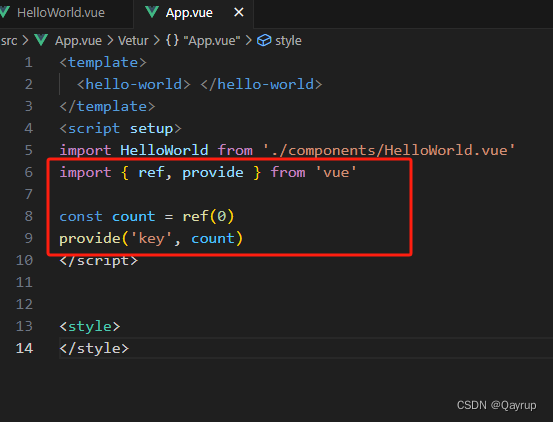Image resolution: width=553 pixels, height=422 pixels.
Task: Click the cube icon beside style
Action: coord(264,41)
